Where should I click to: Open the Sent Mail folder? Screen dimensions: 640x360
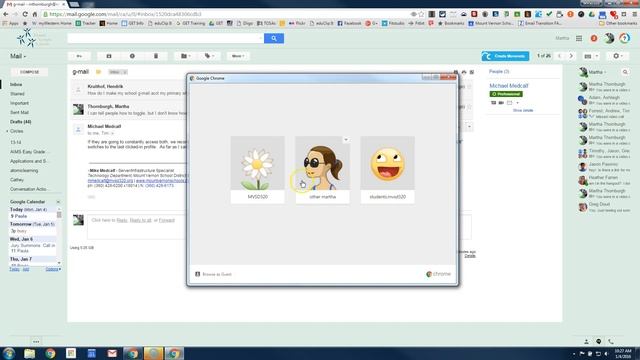tap(19, 113)
